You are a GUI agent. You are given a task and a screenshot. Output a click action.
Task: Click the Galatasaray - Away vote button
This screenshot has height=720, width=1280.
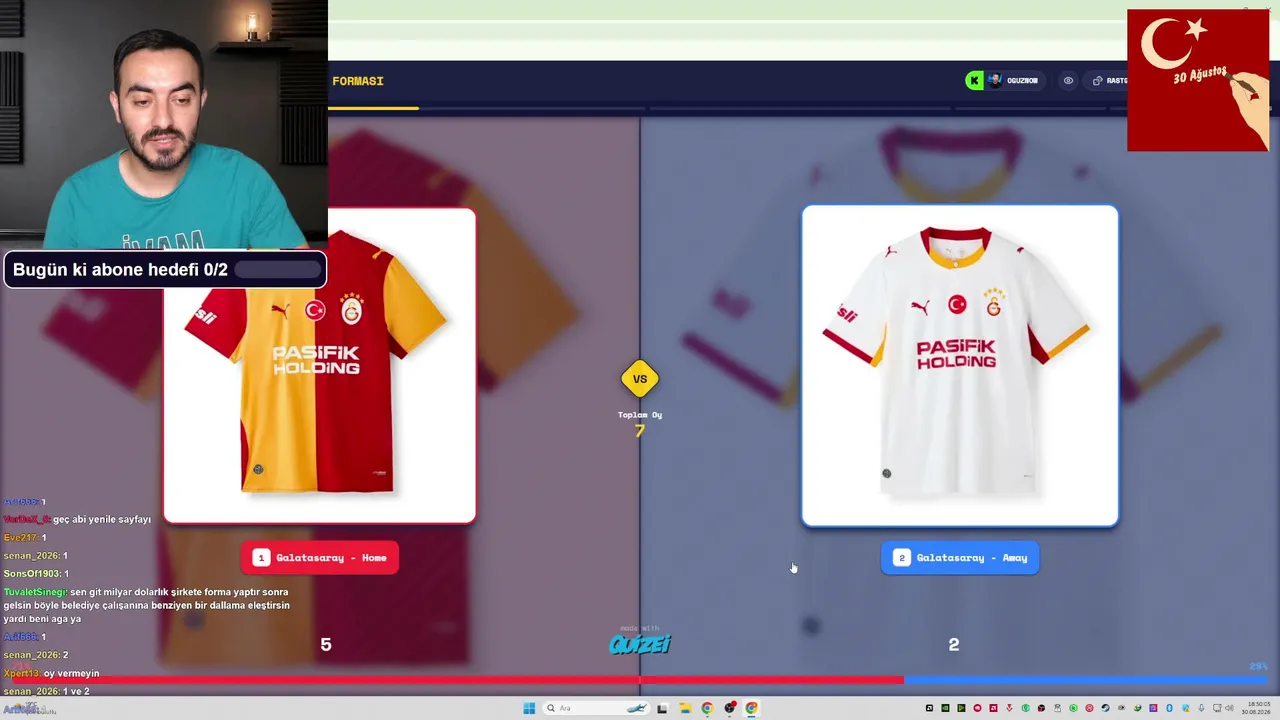coord(960,558)
